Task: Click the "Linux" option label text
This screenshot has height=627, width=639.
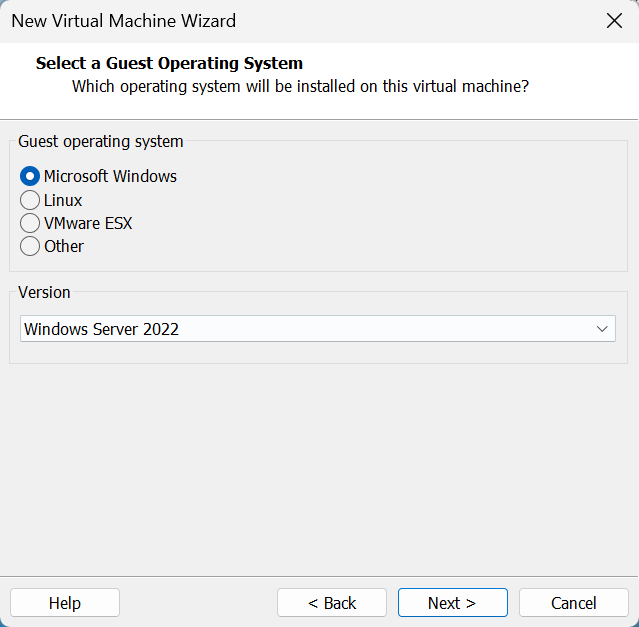Action: [x=63, y=200]
